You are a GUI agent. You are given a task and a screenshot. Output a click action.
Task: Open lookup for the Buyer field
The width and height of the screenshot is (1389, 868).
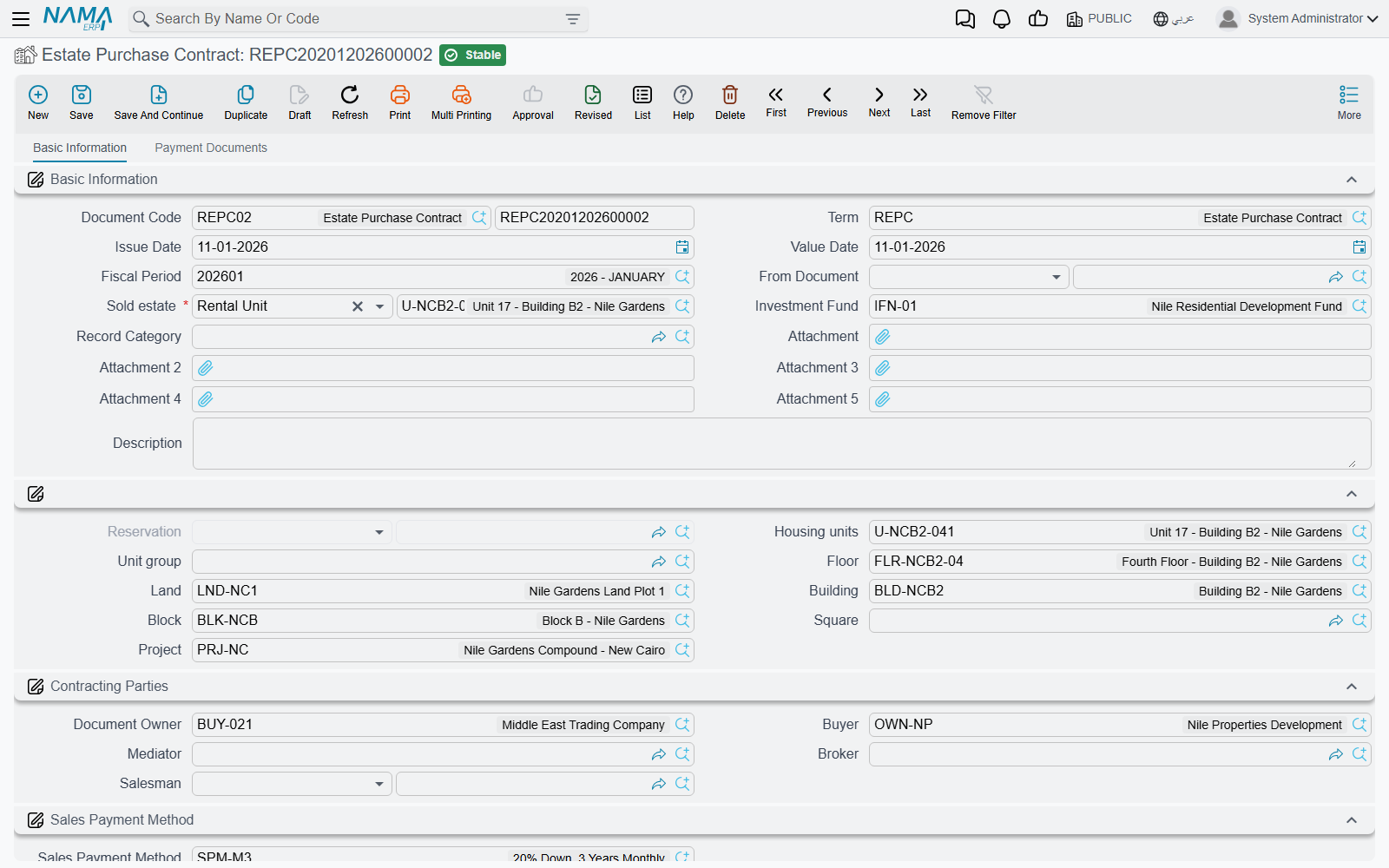1359,725
